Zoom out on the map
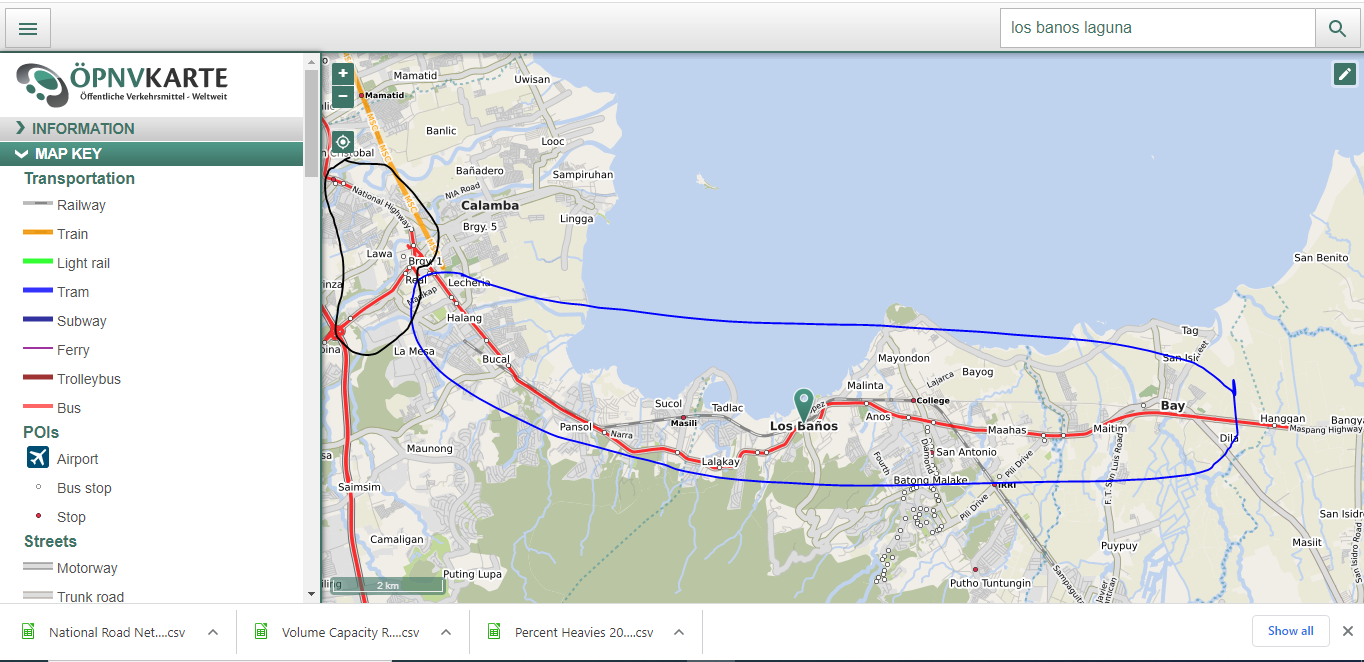The height and width of the screenshot is (662, 1364). point(343,96)
